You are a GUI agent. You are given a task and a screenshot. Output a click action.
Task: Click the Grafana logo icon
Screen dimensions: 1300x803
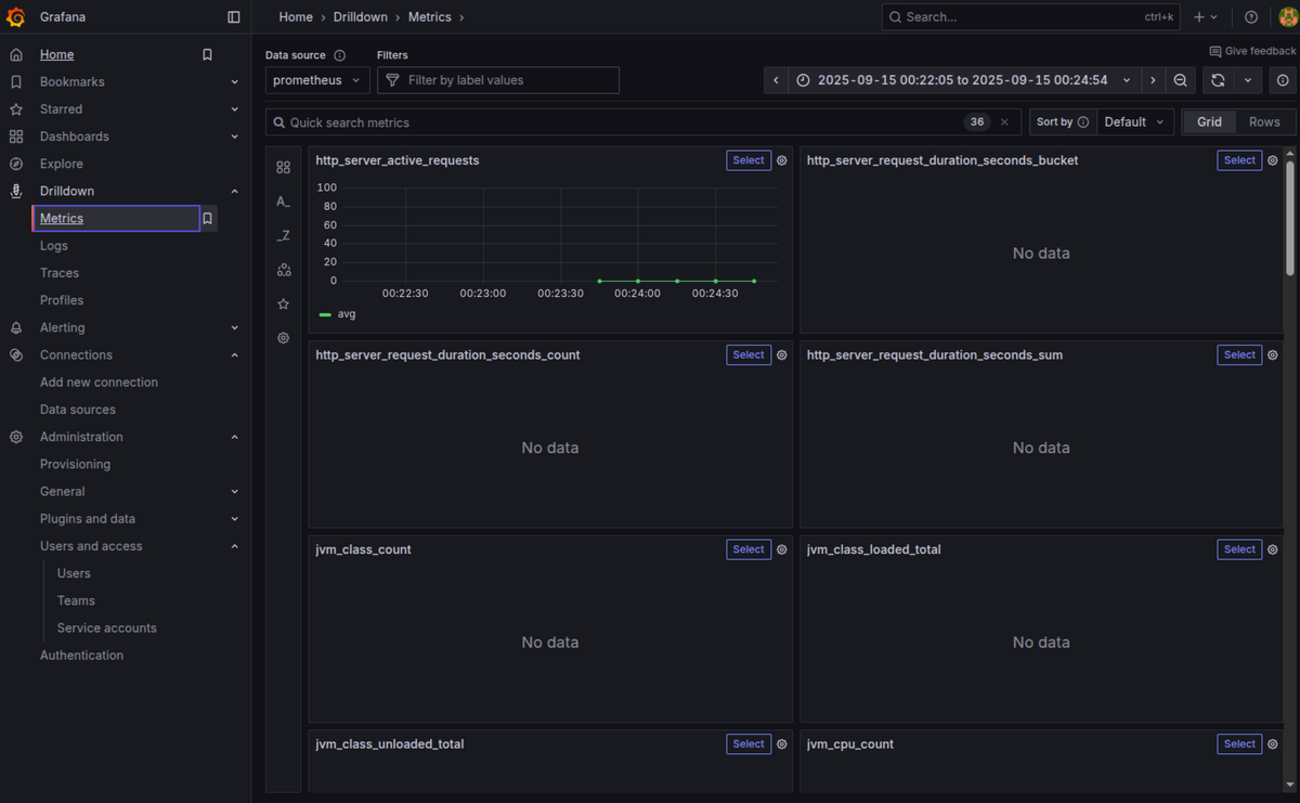point(16,17)
